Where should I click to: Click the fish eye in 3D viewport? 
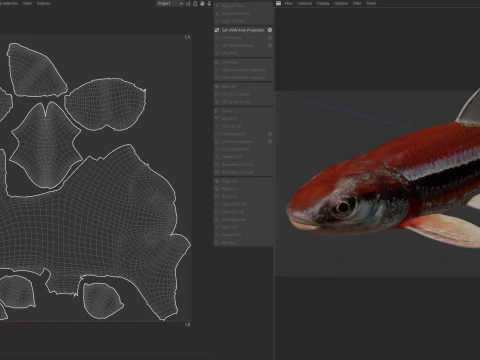coord(343,207)
